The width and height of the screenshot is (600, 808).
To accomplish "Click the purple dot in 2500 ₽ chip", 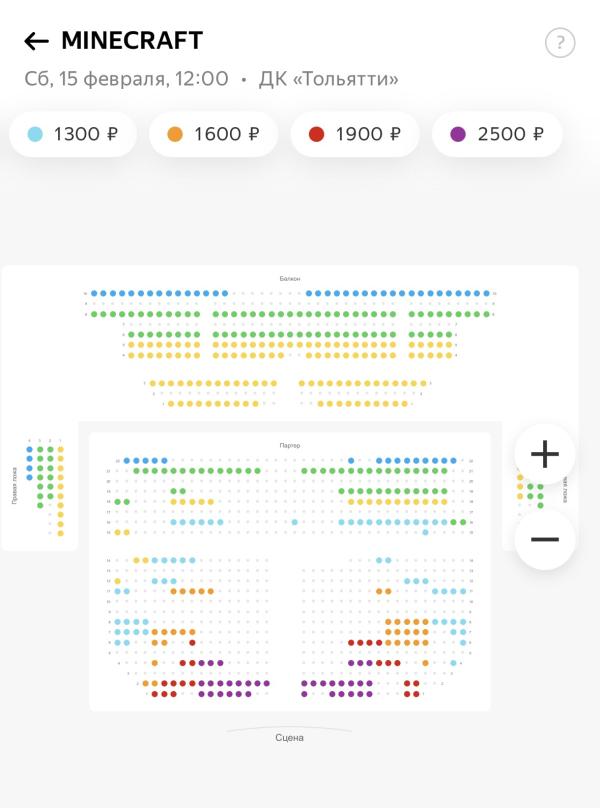I will [x=458, y=134].
